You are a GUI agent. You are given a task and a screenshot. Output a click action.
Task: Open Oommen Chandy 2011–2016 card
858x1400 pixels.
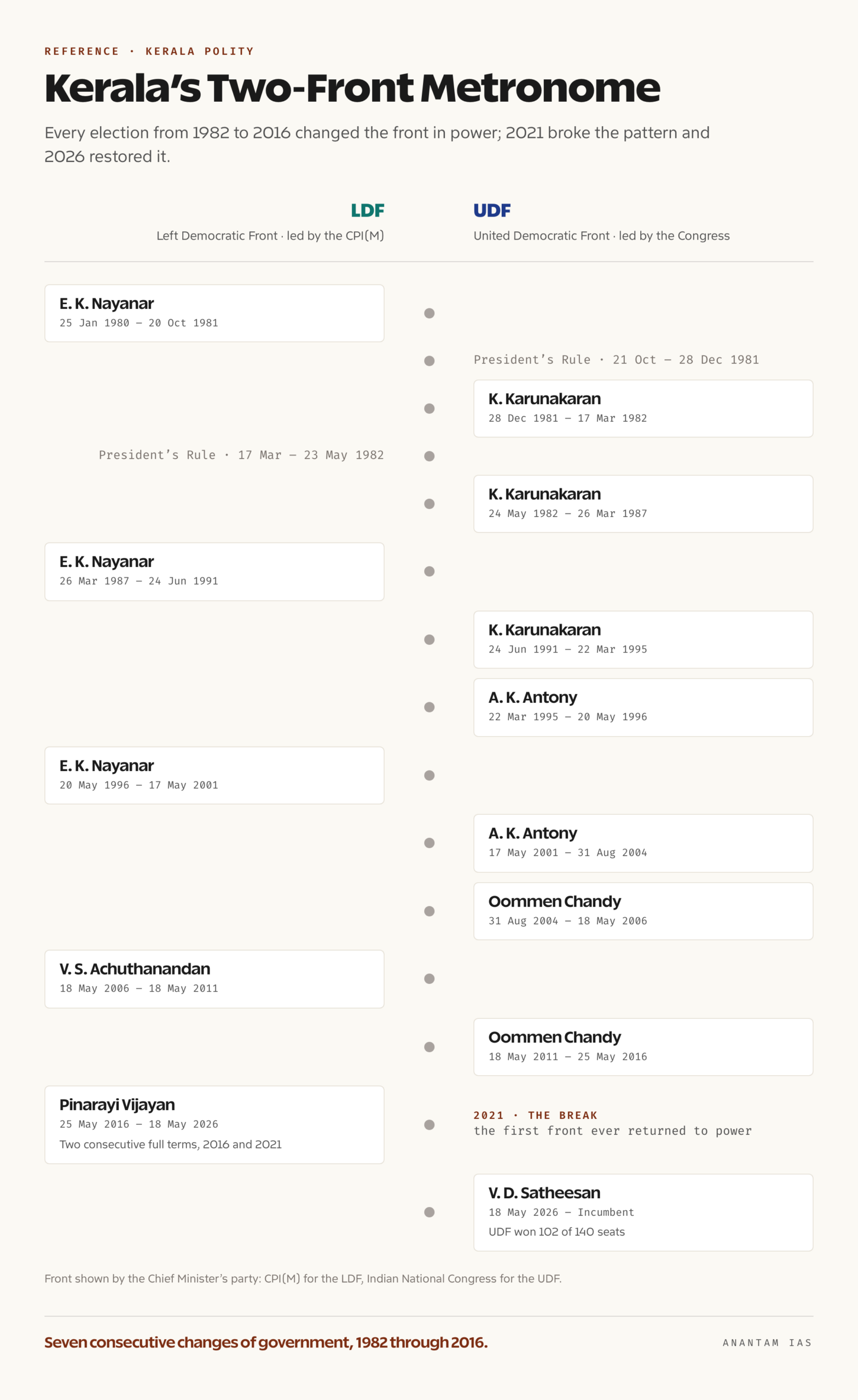tap(643, 1047)
